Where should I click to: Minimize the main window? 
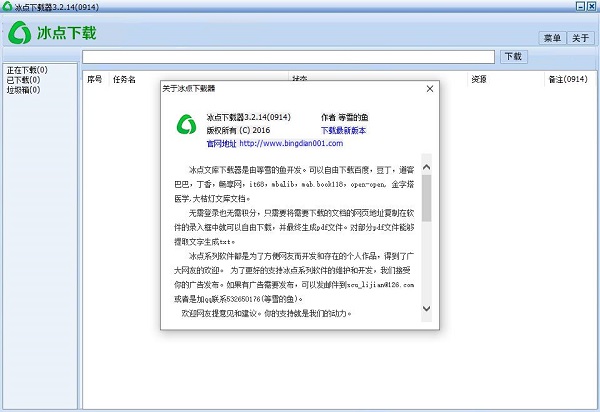(x=580, y=6)
